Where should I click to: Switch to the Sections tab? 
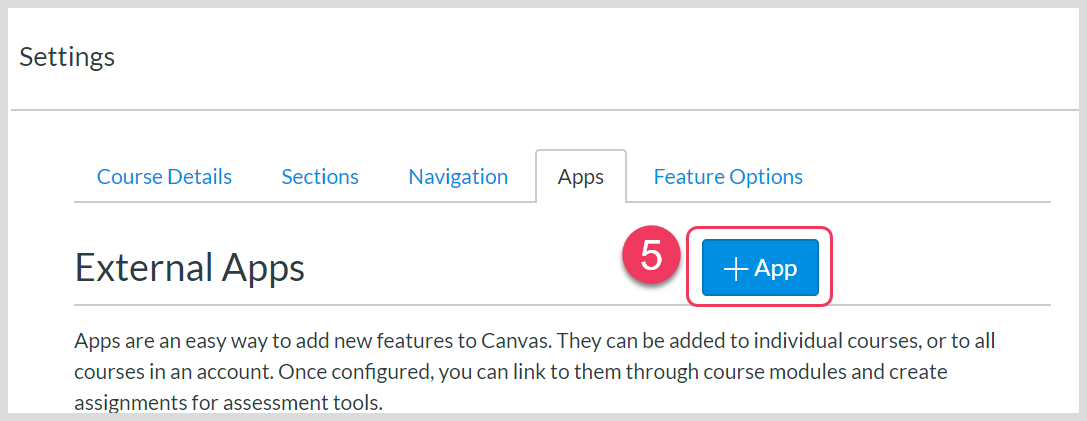[320, 177]
